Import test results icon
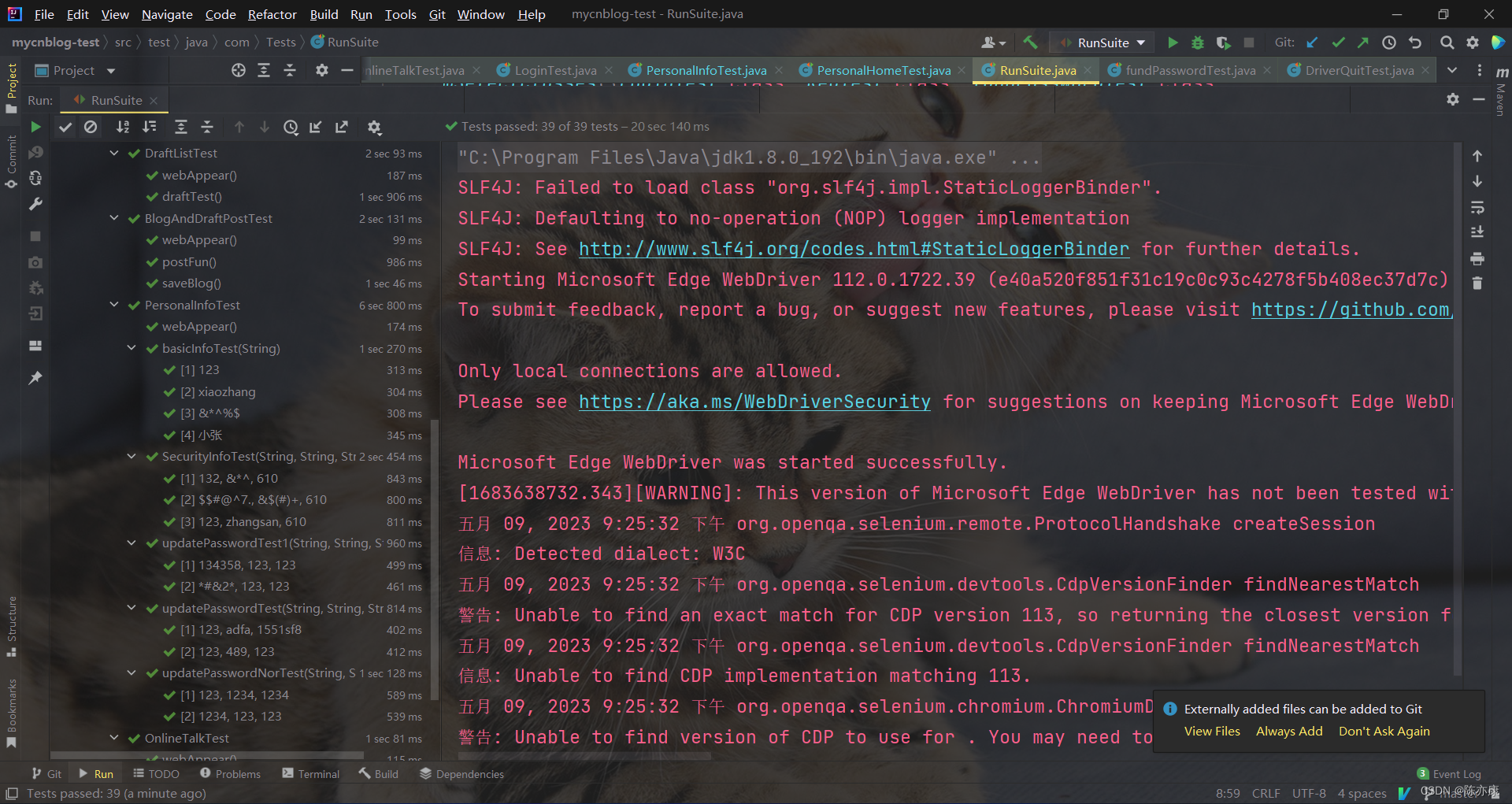This screenshot has height=804, width=1512. pyautogui.click(x=316, y=127)
